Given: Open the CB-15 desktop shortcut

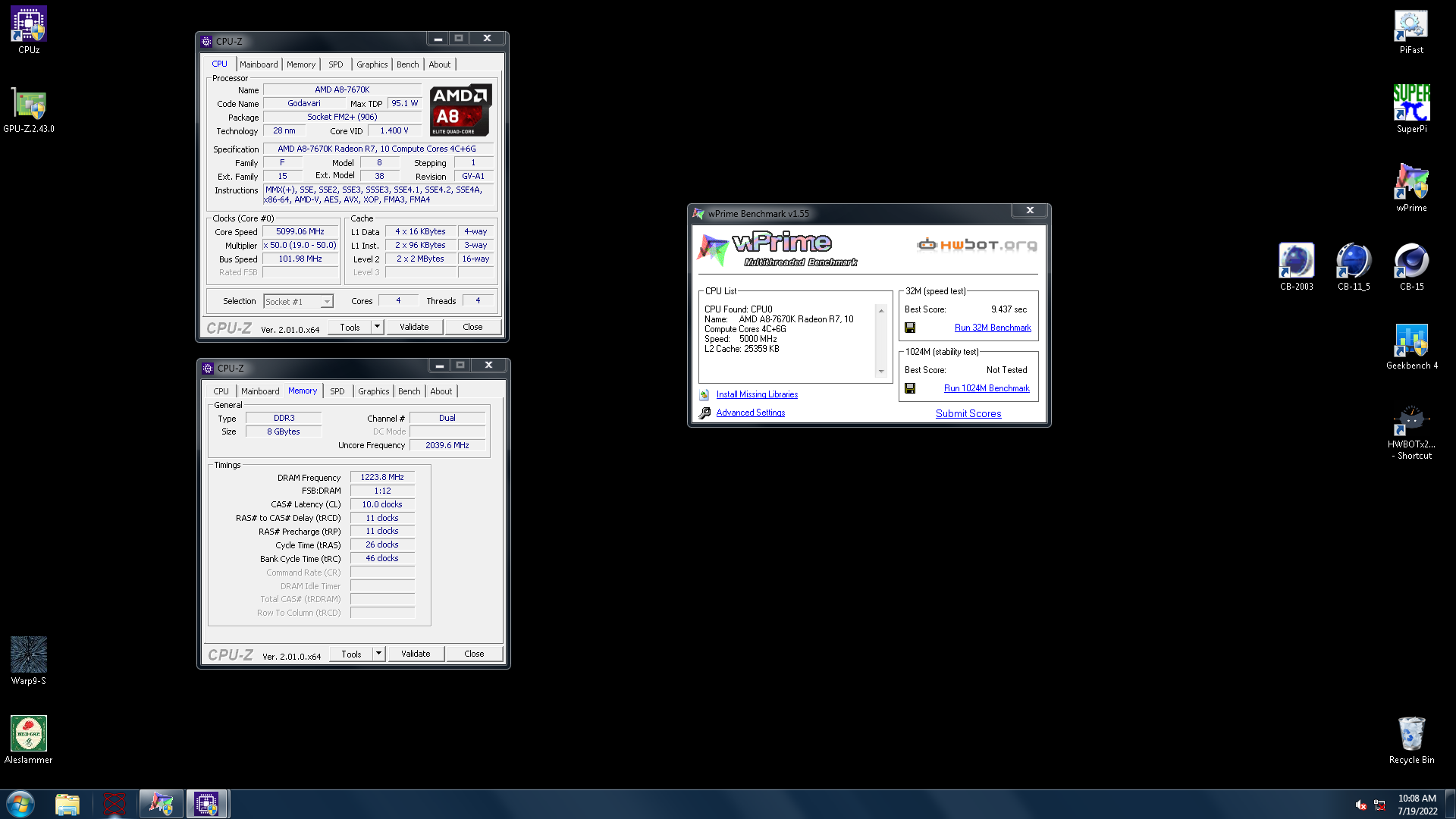Looking at the screenshot, I should [1411, 267].
